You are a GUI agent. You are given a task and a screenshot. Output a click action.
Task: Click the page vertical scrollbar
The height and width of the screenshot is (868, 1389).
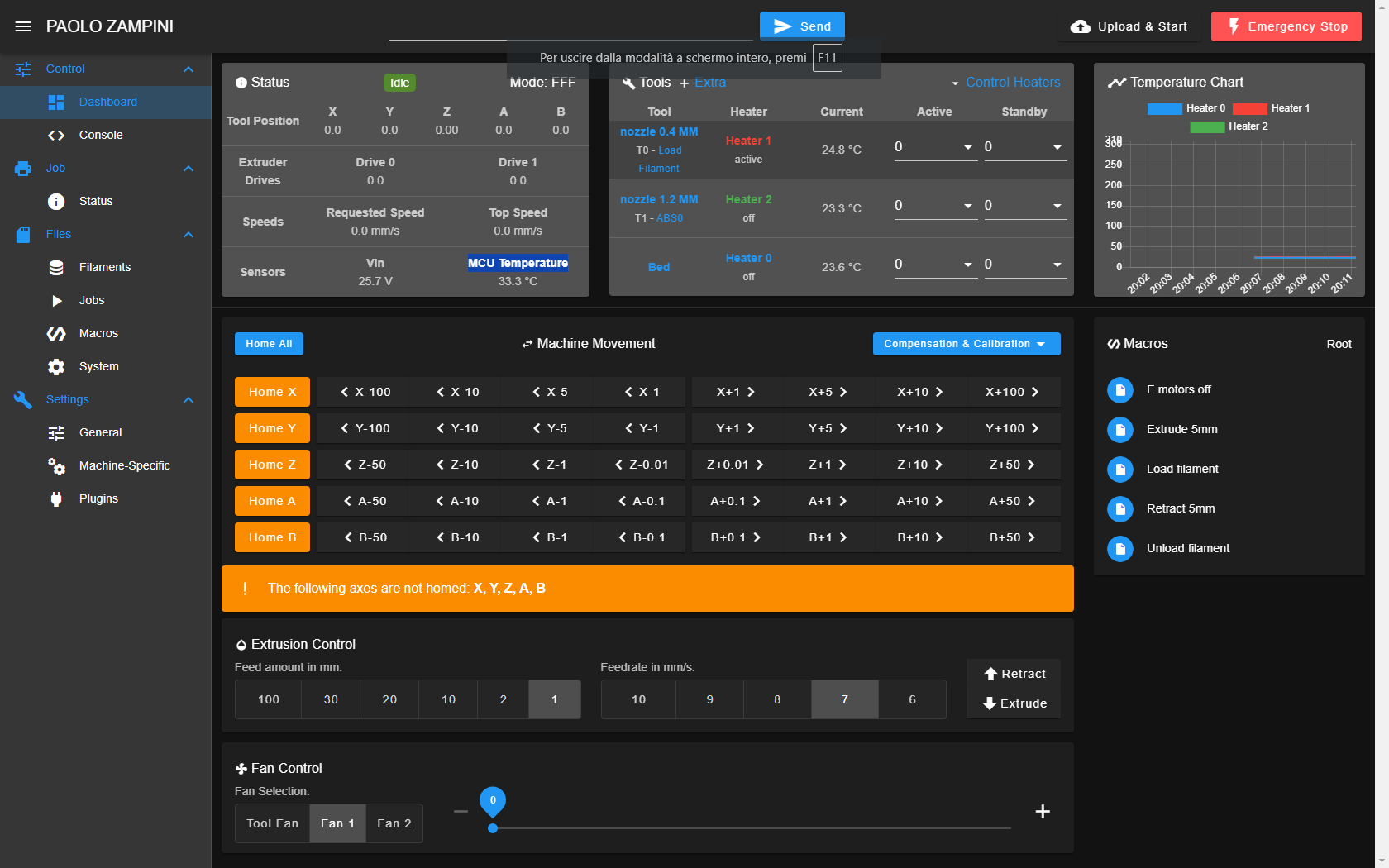(1382, 434)
